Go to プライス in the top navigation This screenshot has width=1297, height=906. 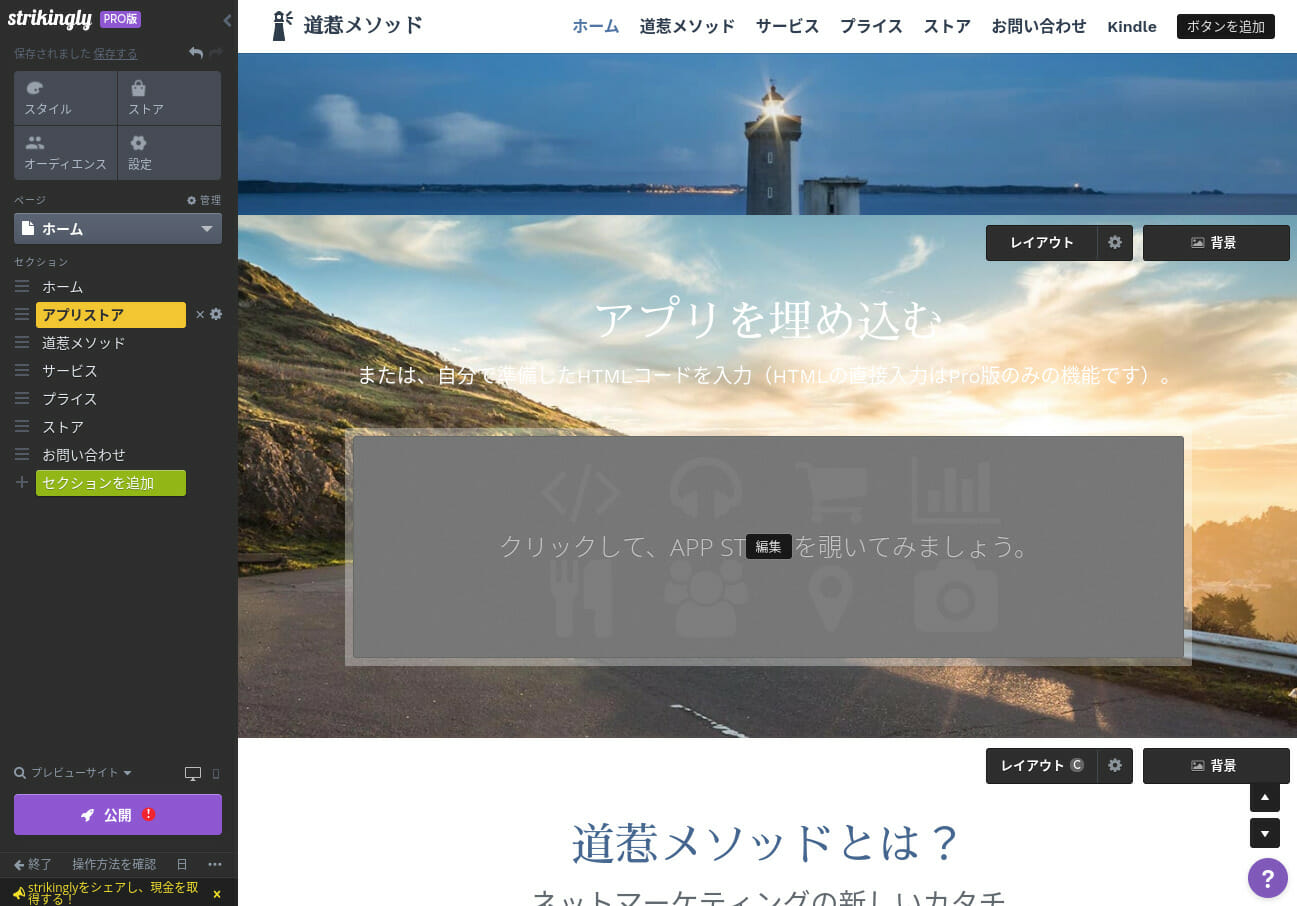pos(871,27)
